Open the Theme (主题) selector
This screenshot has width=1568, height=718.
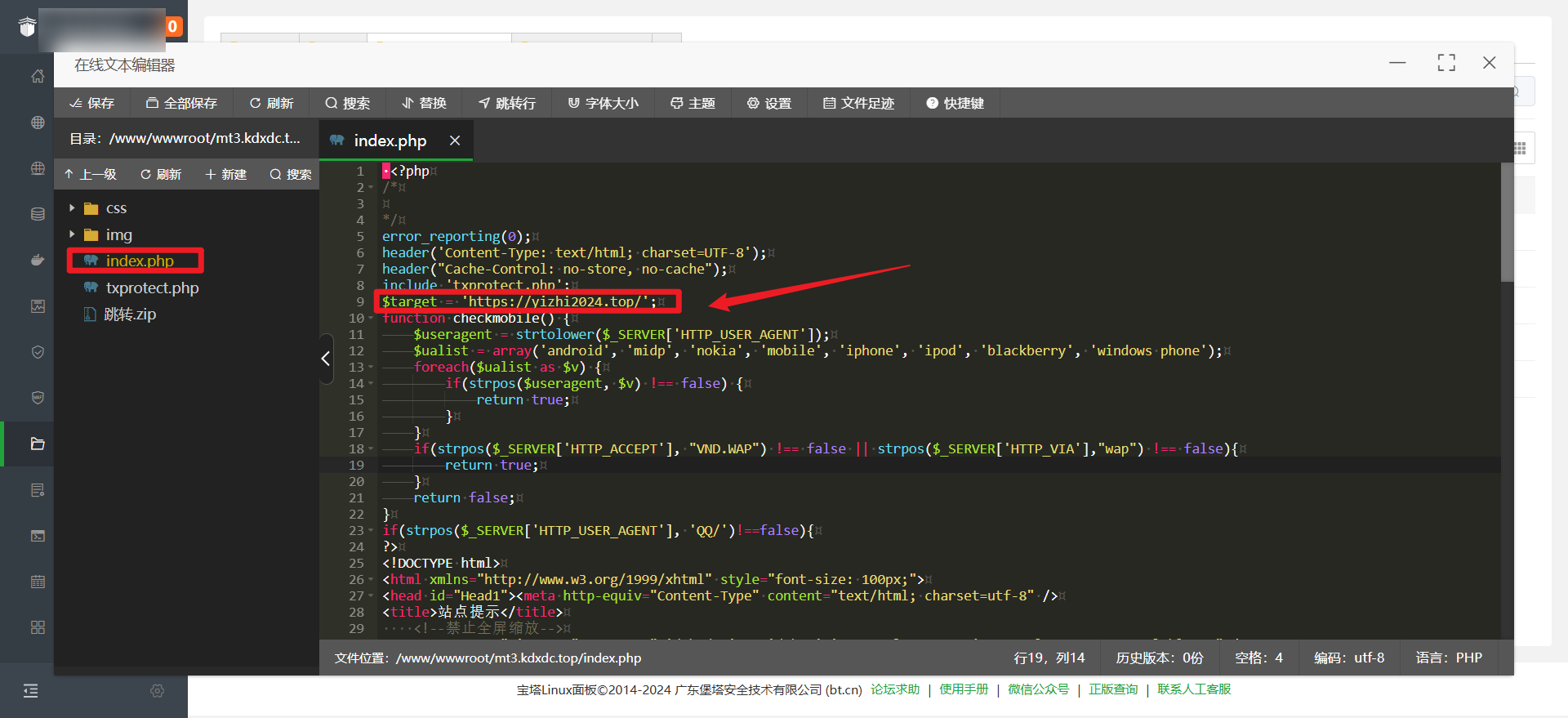coord(693,103)
